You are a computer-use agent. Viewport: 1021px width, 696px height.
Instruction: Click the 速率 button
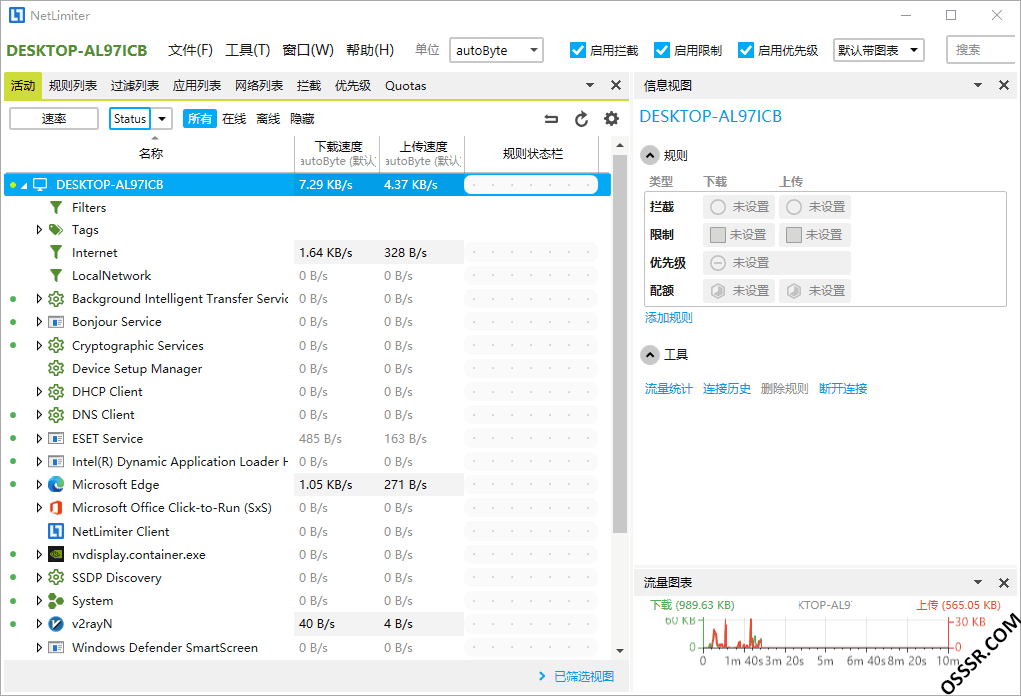coord(54,118)
